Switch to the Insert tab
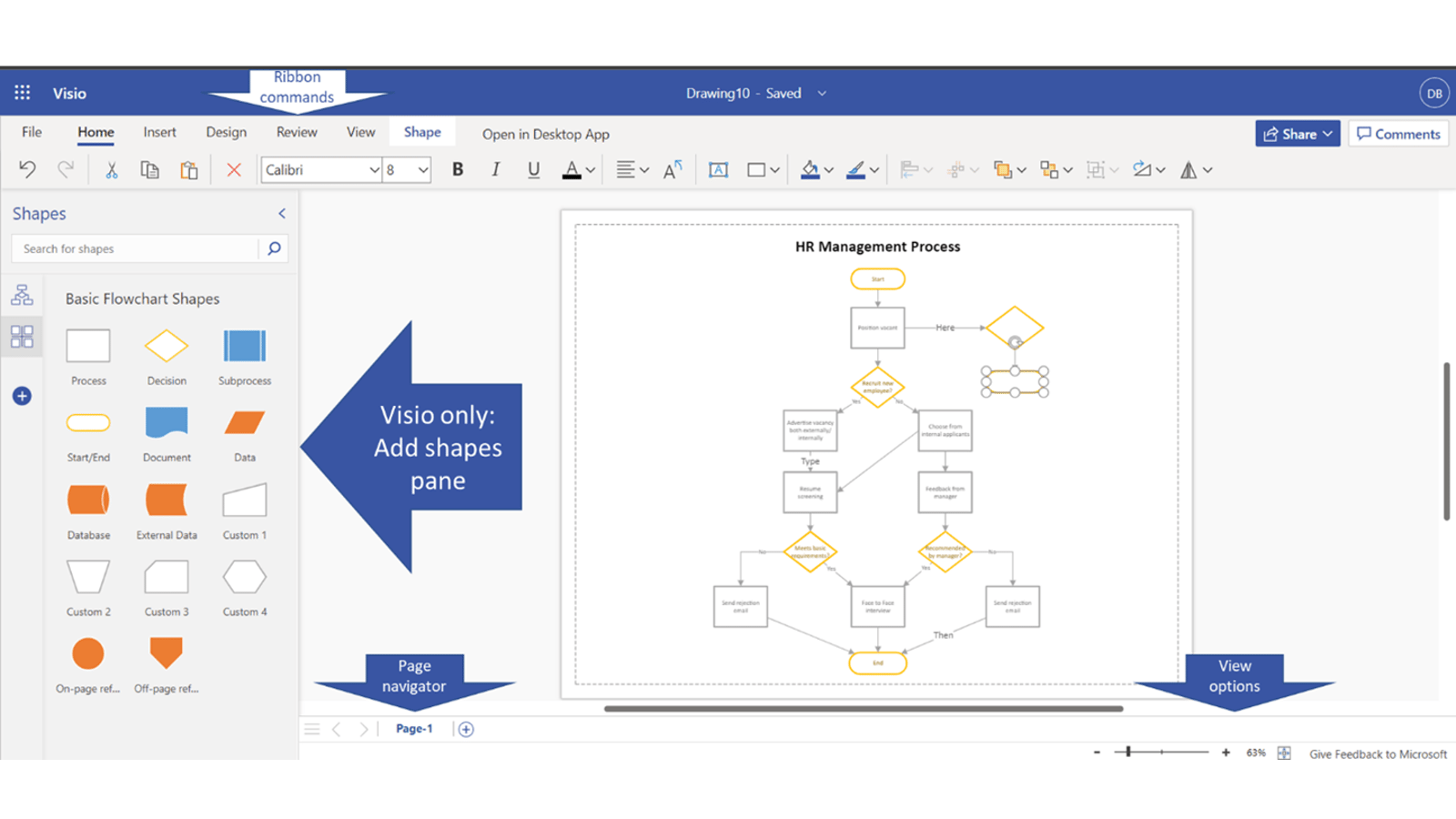The image size is (1456, 819). coord(159,132)
